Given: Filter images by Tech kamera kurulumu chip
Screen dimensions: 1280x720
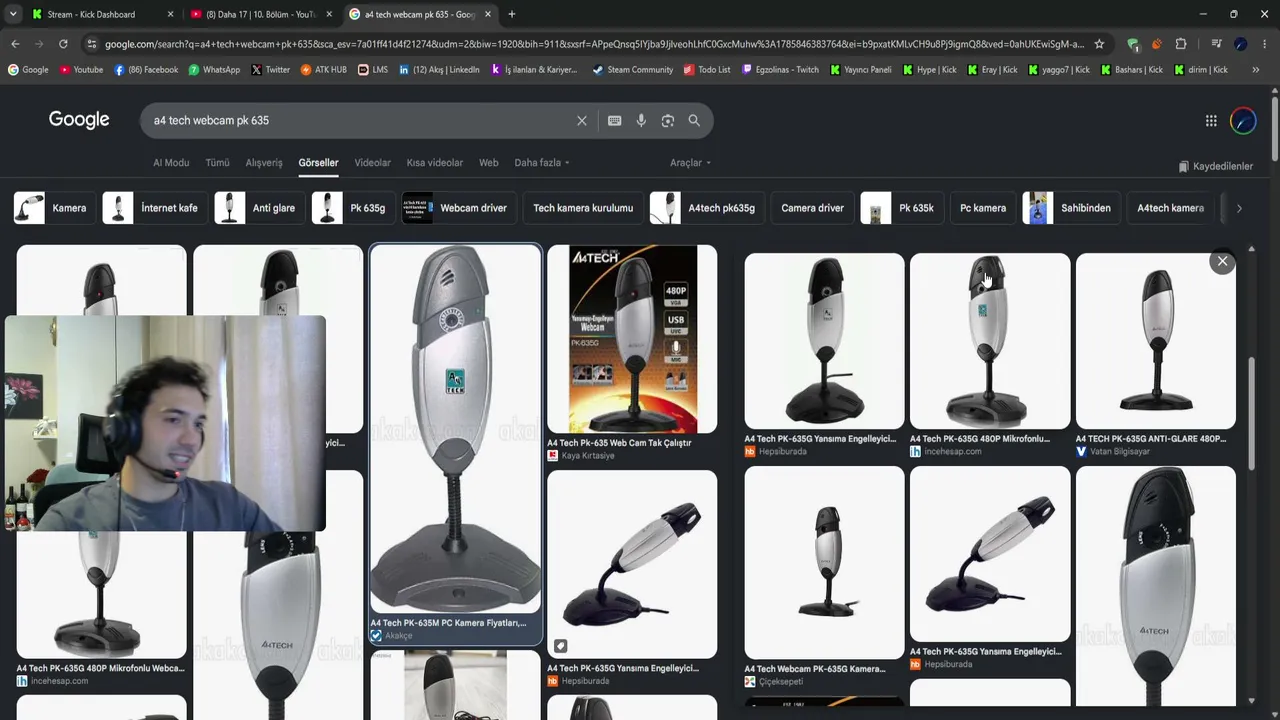Looking at the screenshot, I should click(x=583, y=208).
